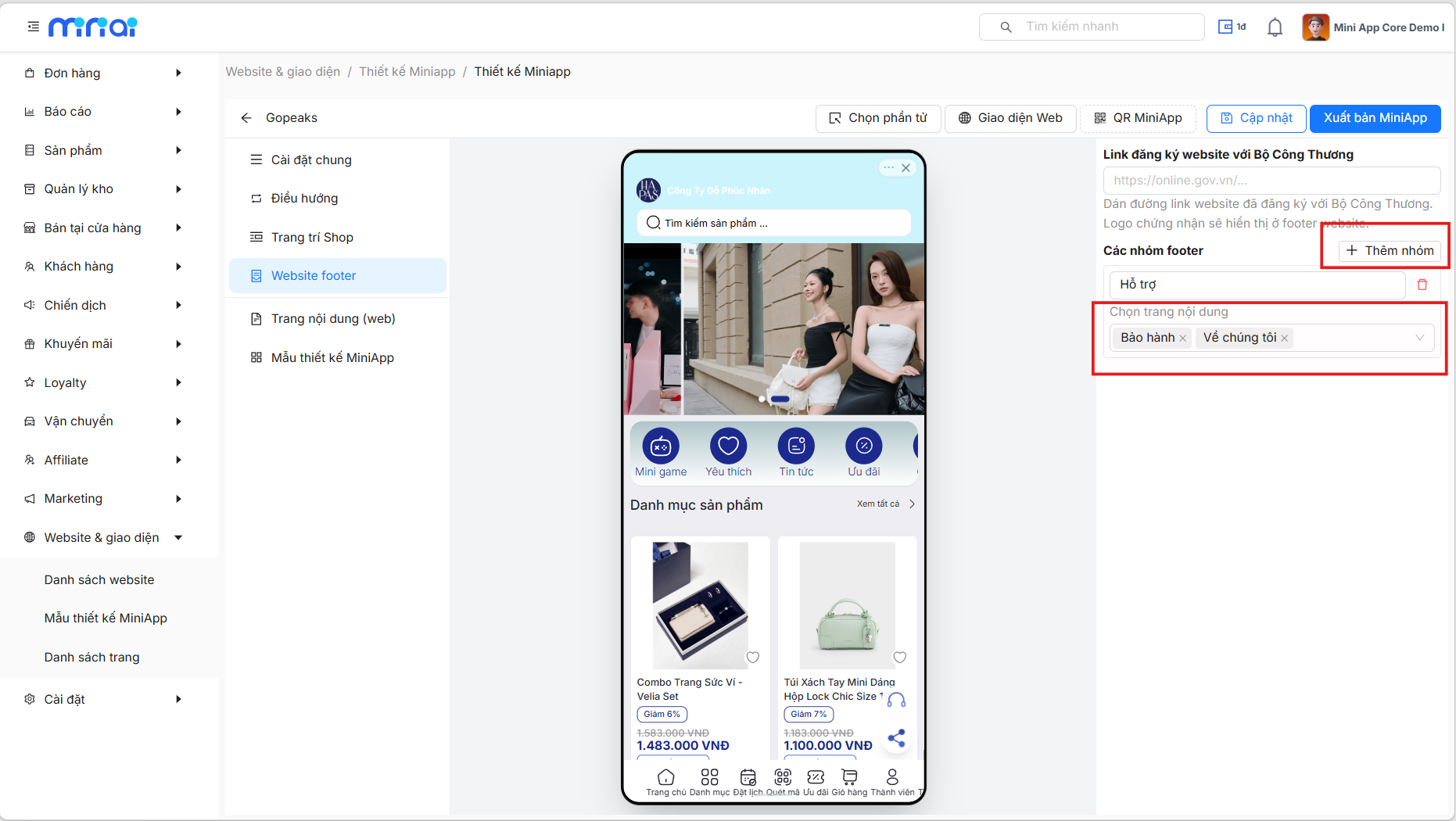Select the Cài đặt chung tab
Screen dimensions: 1456x821
tap(338, 160)
